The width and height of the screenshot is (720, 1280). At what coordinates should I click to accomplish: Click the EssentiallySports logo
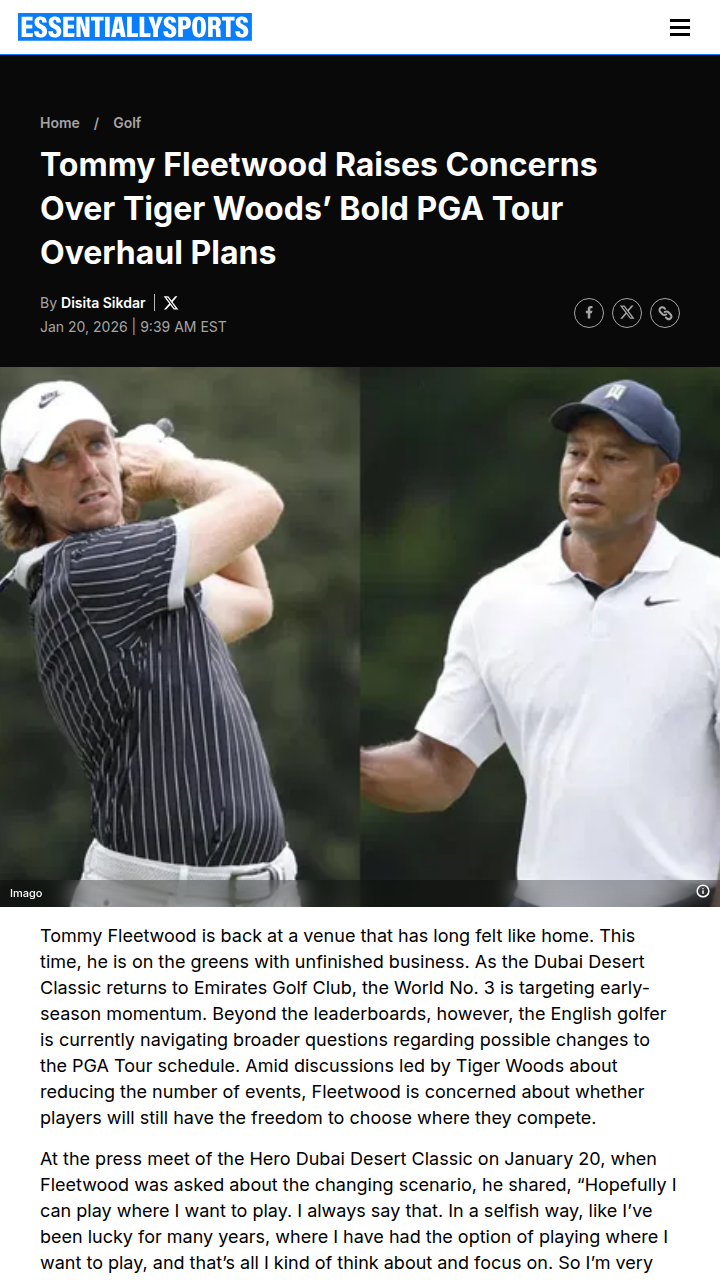(x=135, y=27)
